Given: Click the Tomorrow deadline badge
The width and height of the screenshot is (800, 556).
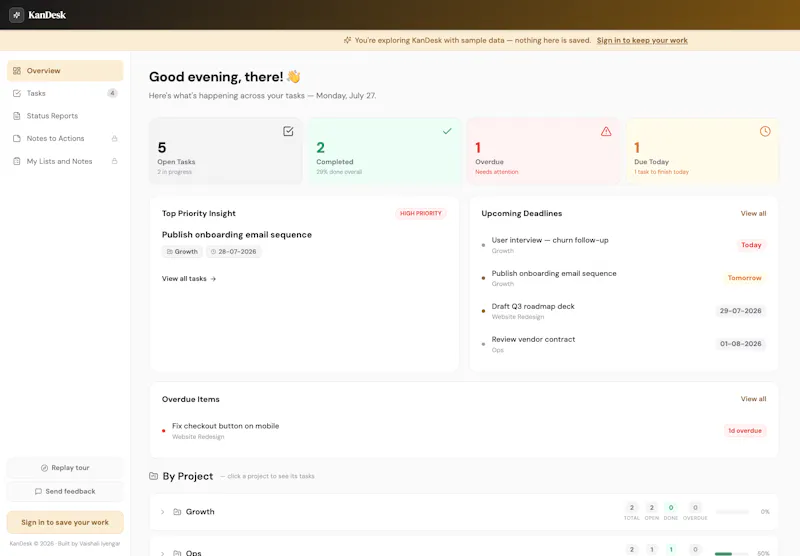Looking at the screenshot, I should tap(744, 278).
